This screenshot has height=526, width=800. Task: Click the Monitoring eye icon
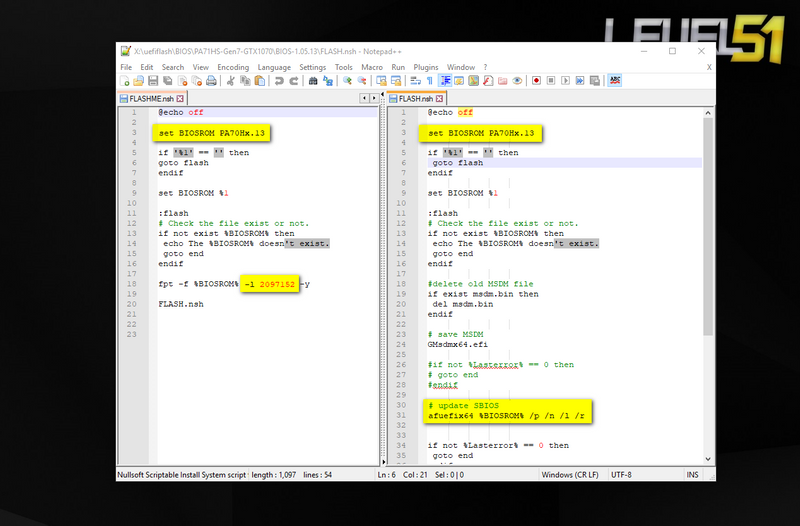517,81
